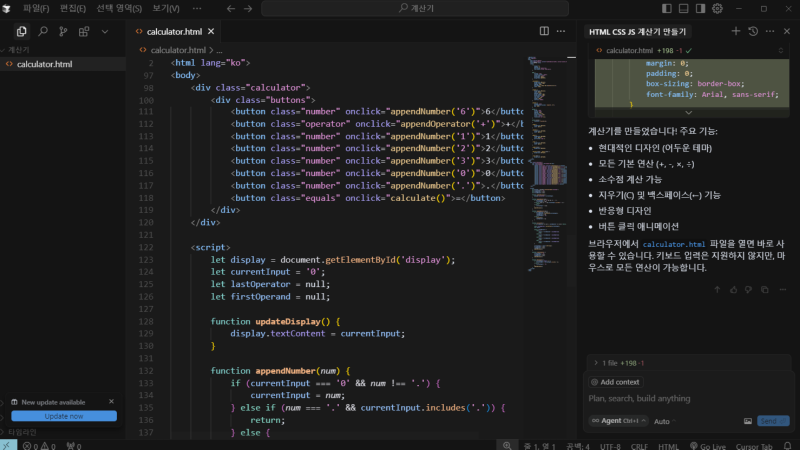This screenshot has width=800, height=450.
Task: Open settings gear in title bar
Action: [x=717, y=9]
